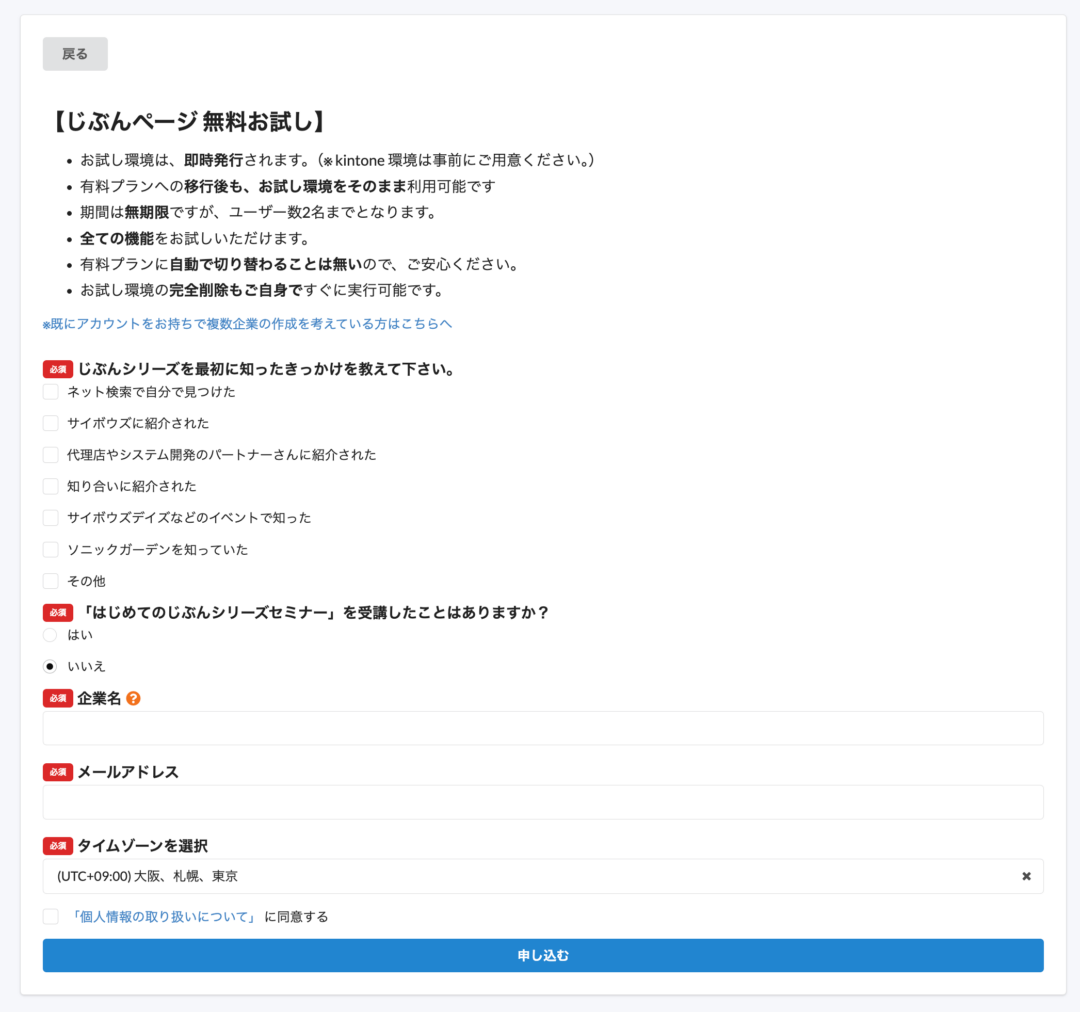The image size is (1080, 1012).
Task: Click the メールアドレス input field
Action: (543, 802)
